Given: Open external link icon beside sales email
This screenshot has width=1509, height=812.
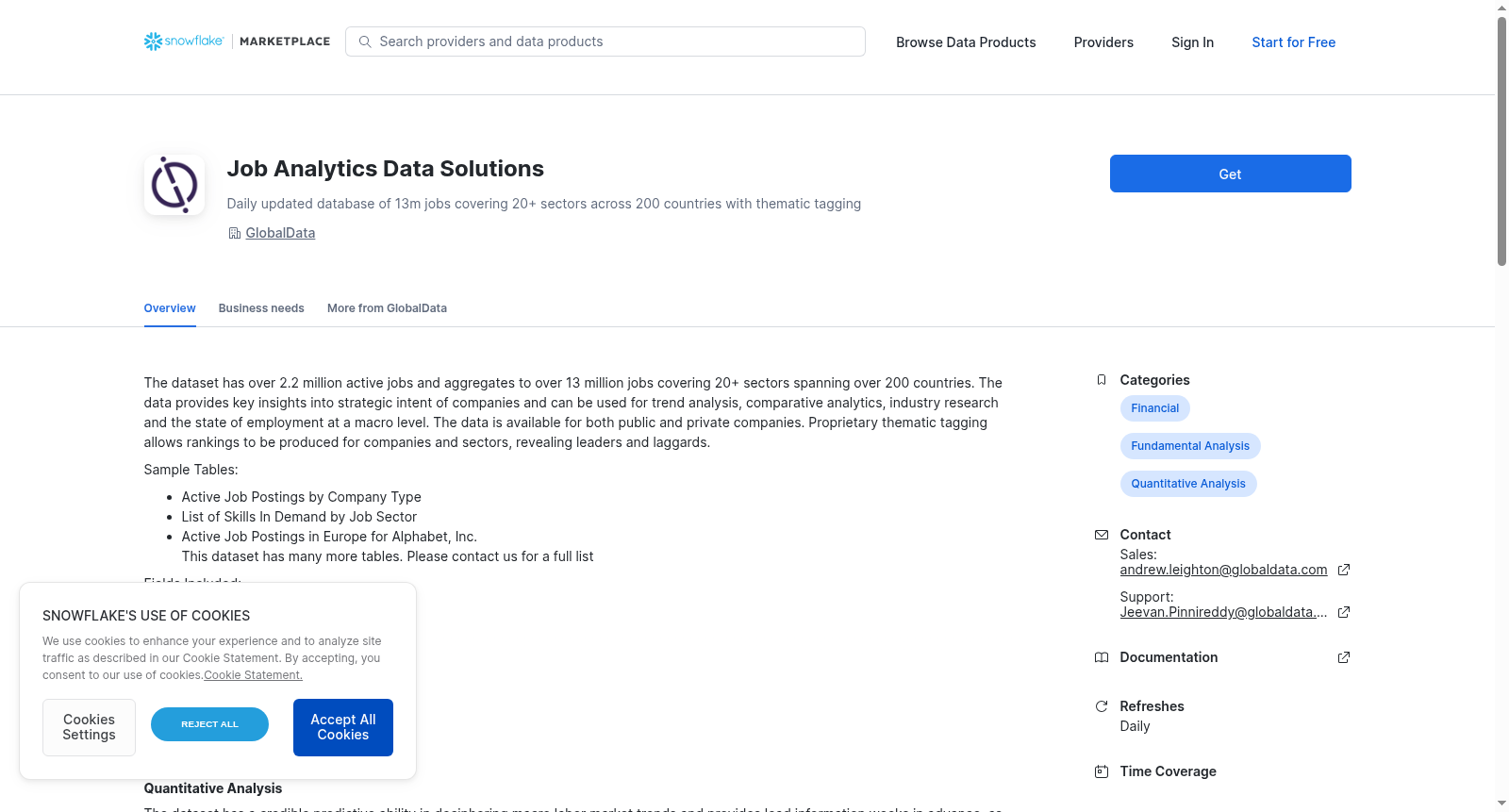Looking at the screenshot, I should 1344,570.
